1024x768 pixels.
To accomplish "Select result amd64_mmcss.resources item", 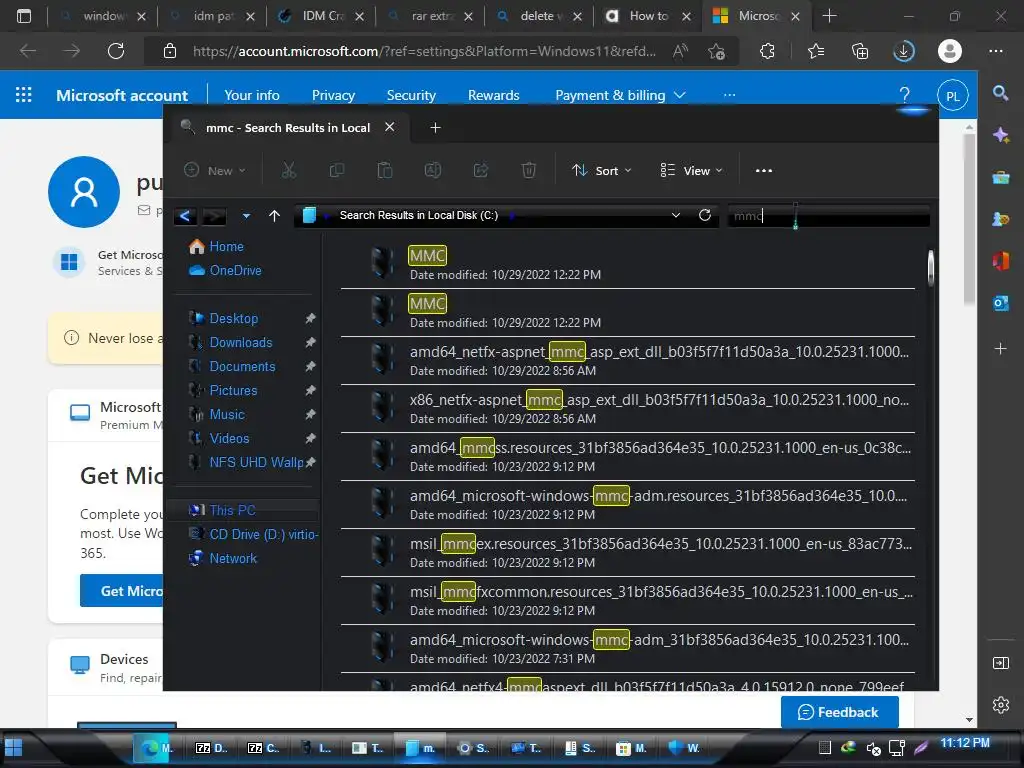I will click(628, 456).
